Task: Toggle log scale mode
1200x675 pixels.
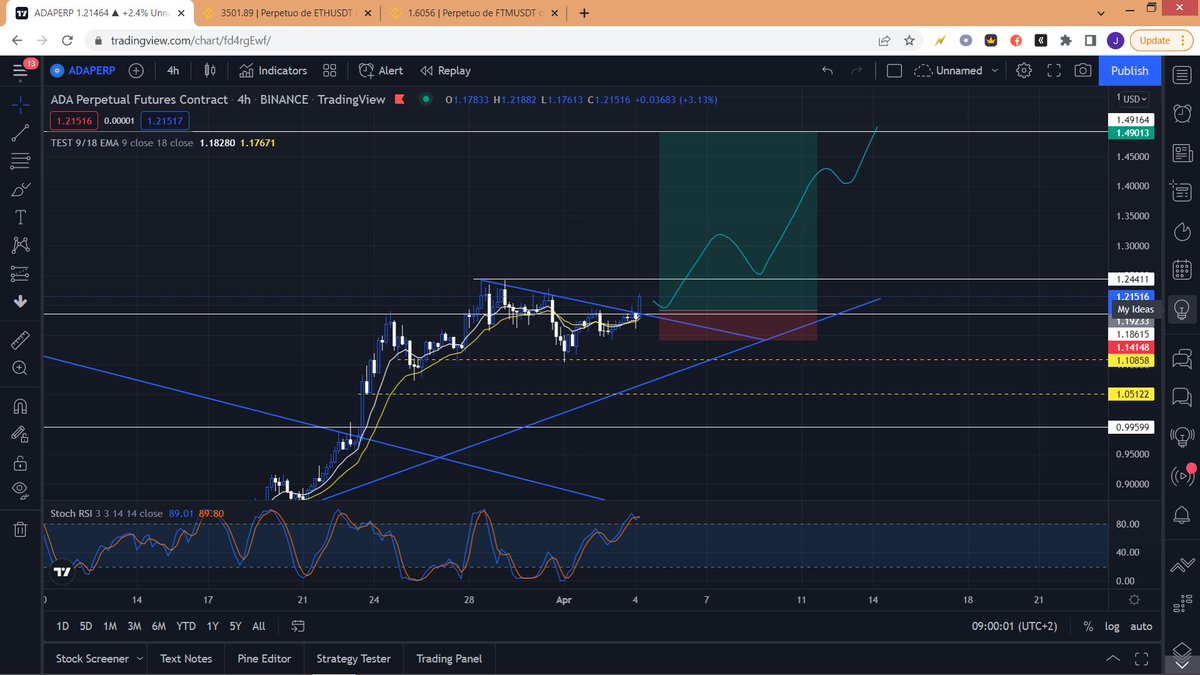Action: 1112,626
